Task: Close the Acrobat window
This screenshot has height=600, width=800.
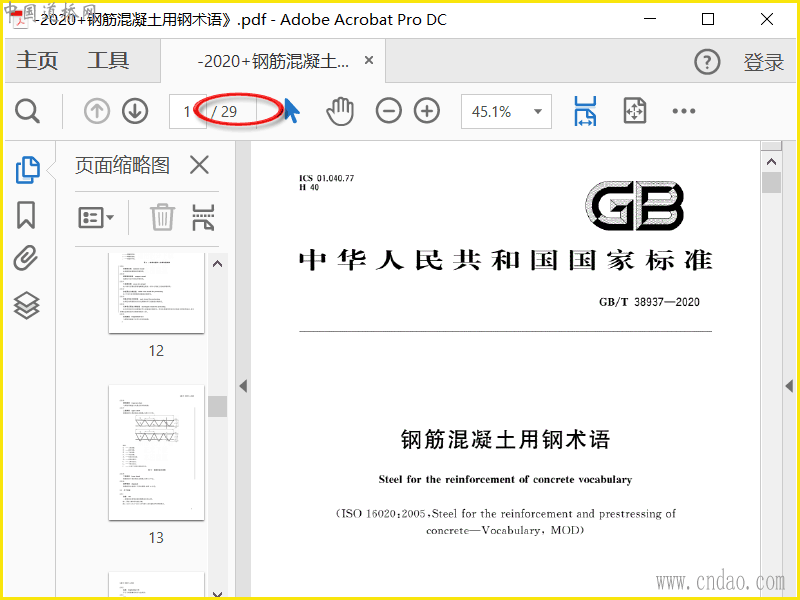Action: pos(767,19)
